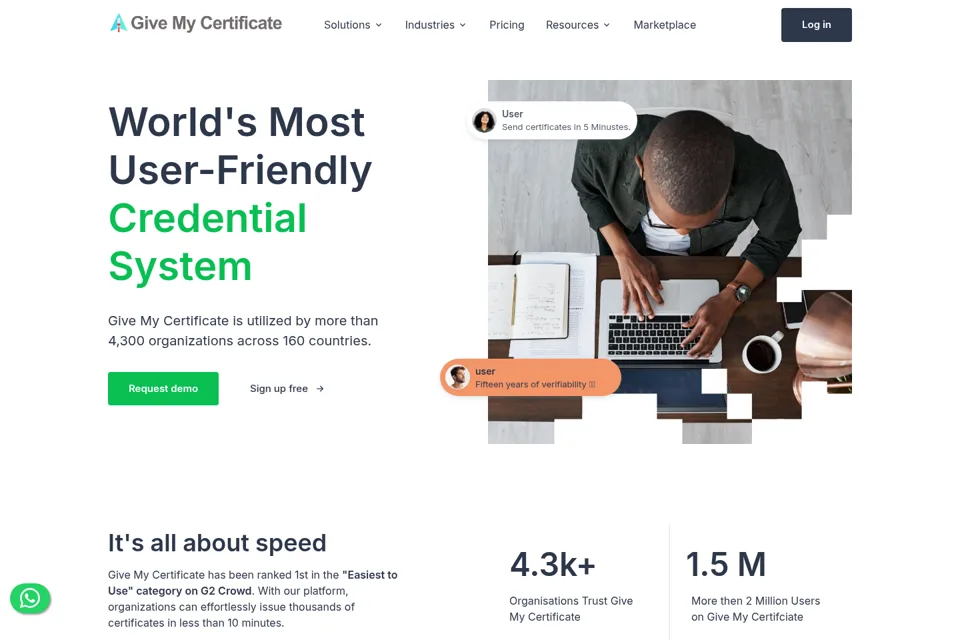Click the "4,300 organizations across 160 countries" text

tap(239, 341)
